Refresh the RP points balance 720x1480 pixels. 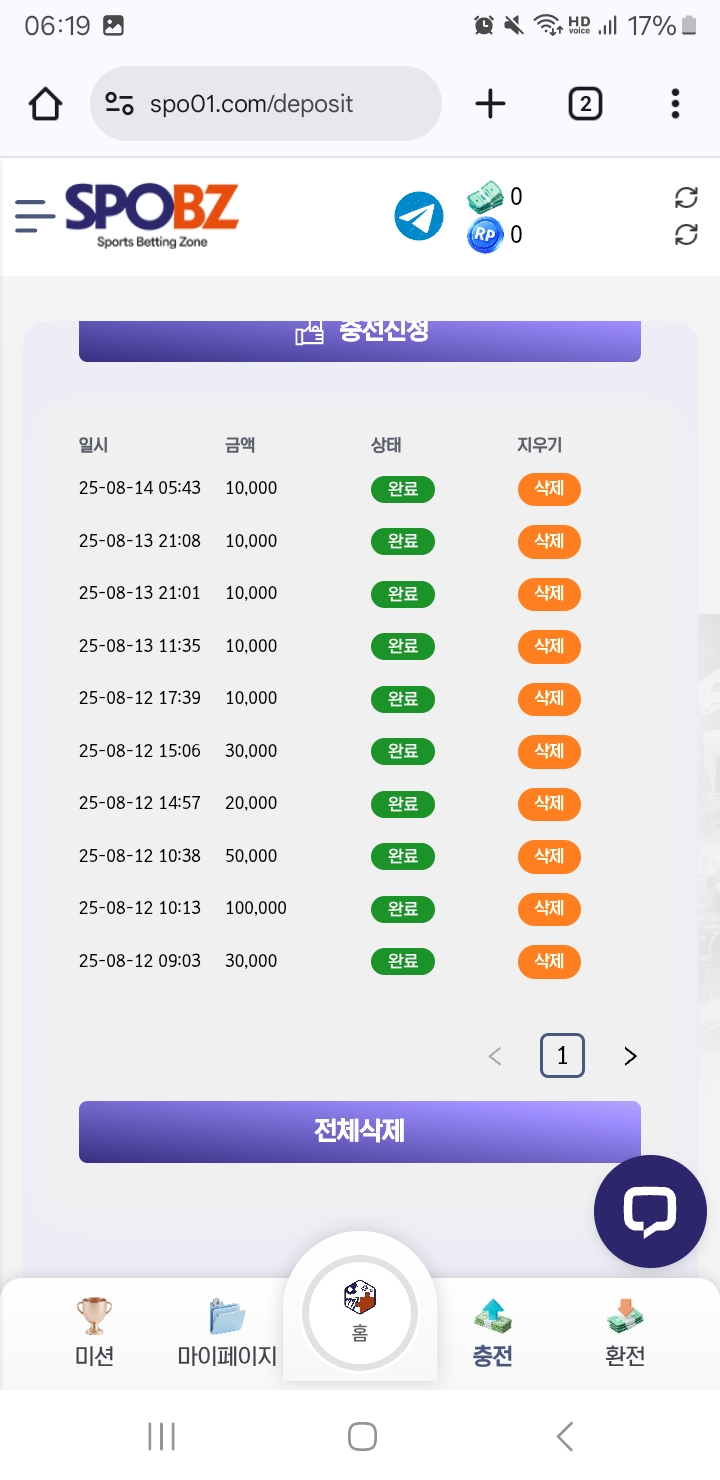[686, 234]
